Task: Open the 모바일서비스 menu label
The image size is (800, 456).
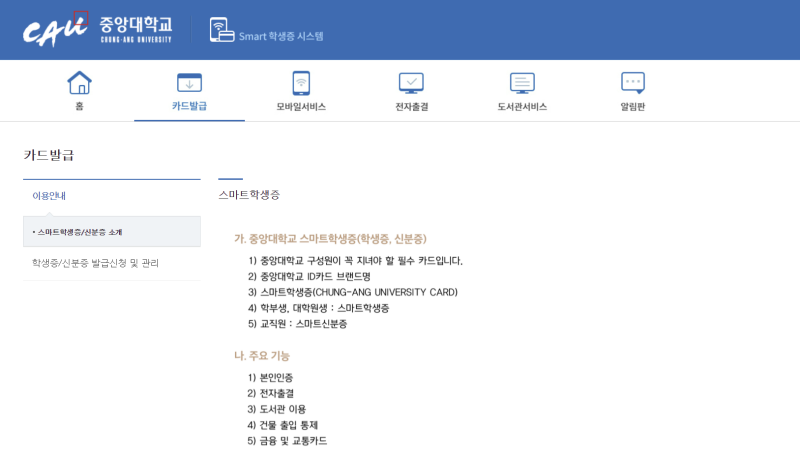Action: click(x=301, y=107)
